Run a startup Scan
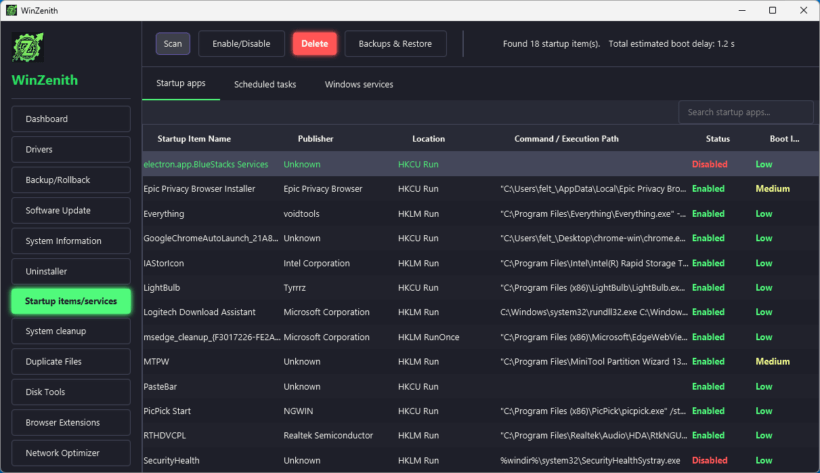Viewport: 820px width, 473px height. (173, 44)
